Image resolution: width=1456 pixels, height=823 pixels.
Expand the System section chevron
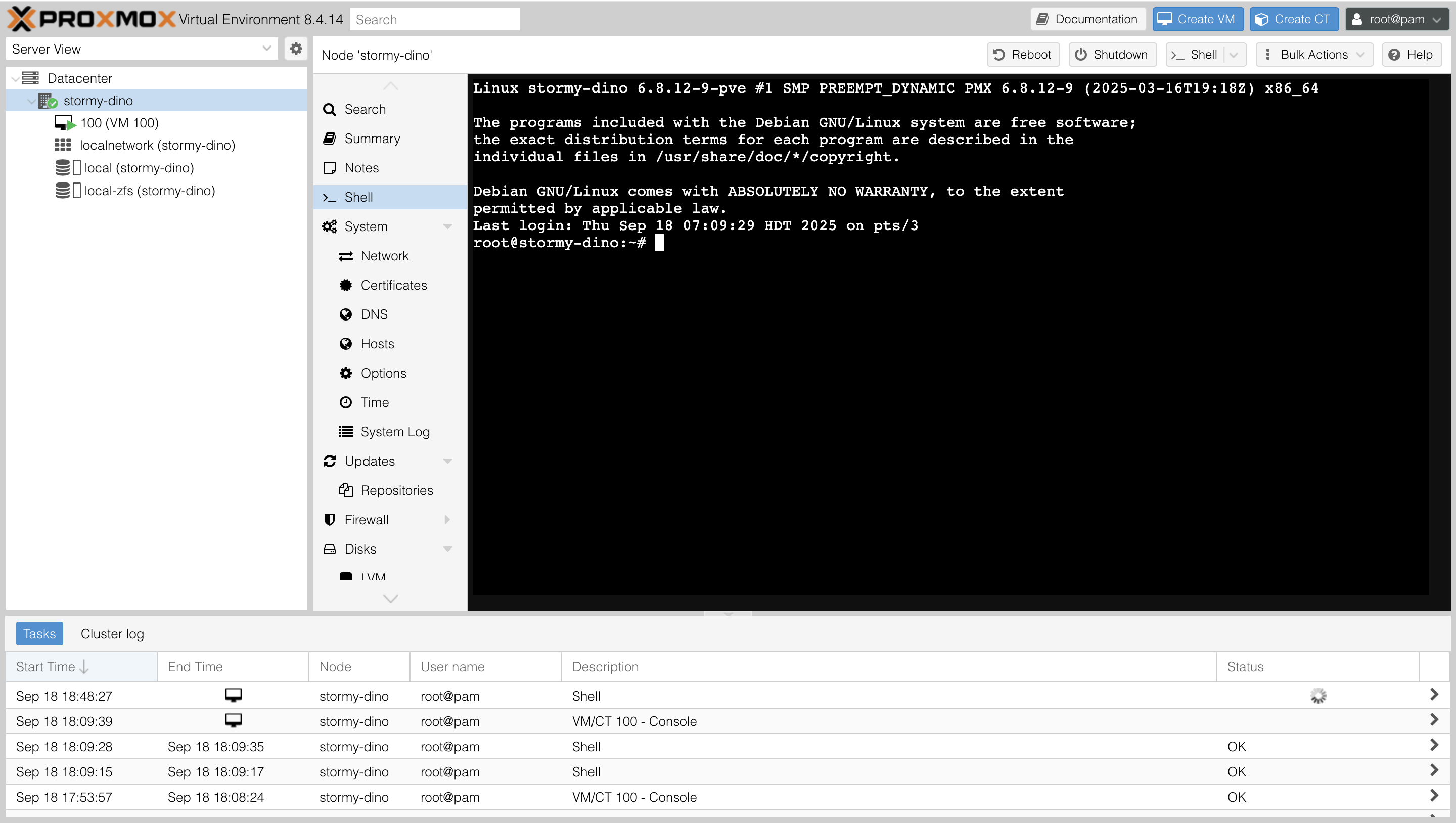click(x=447, y=226)
